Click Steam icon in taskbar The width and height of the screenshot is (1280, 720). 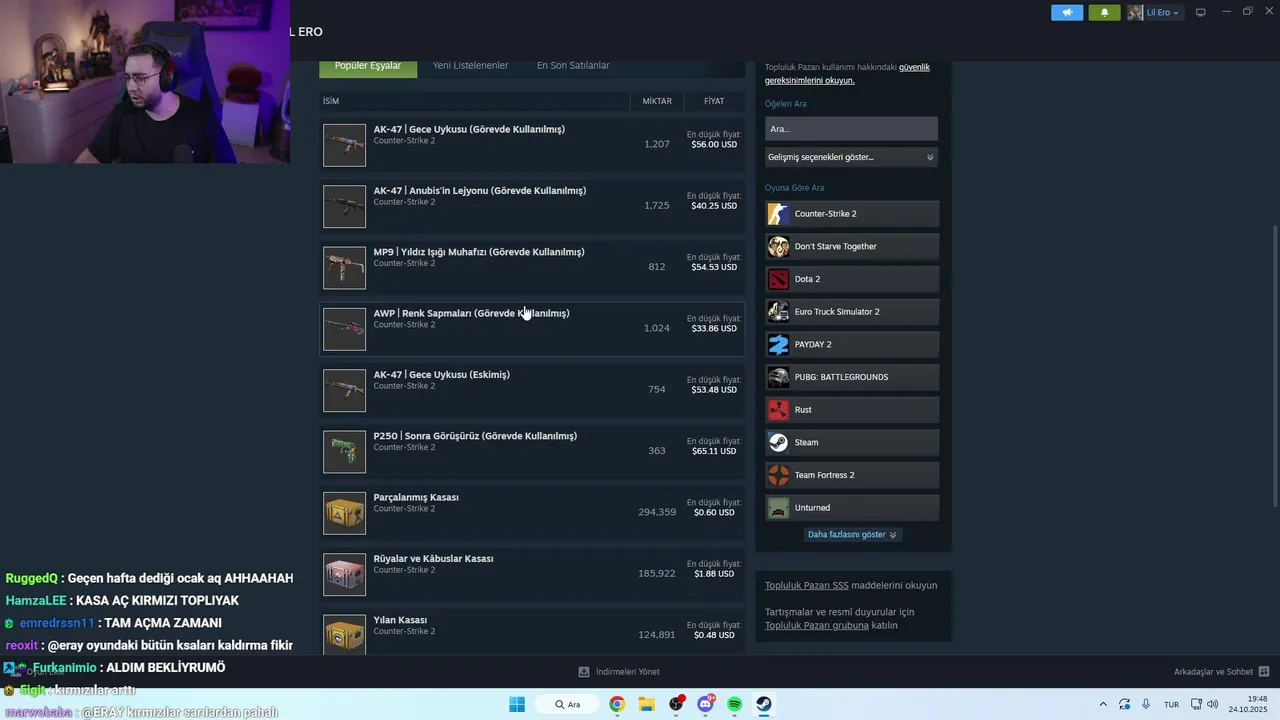[x=764, y=704]
